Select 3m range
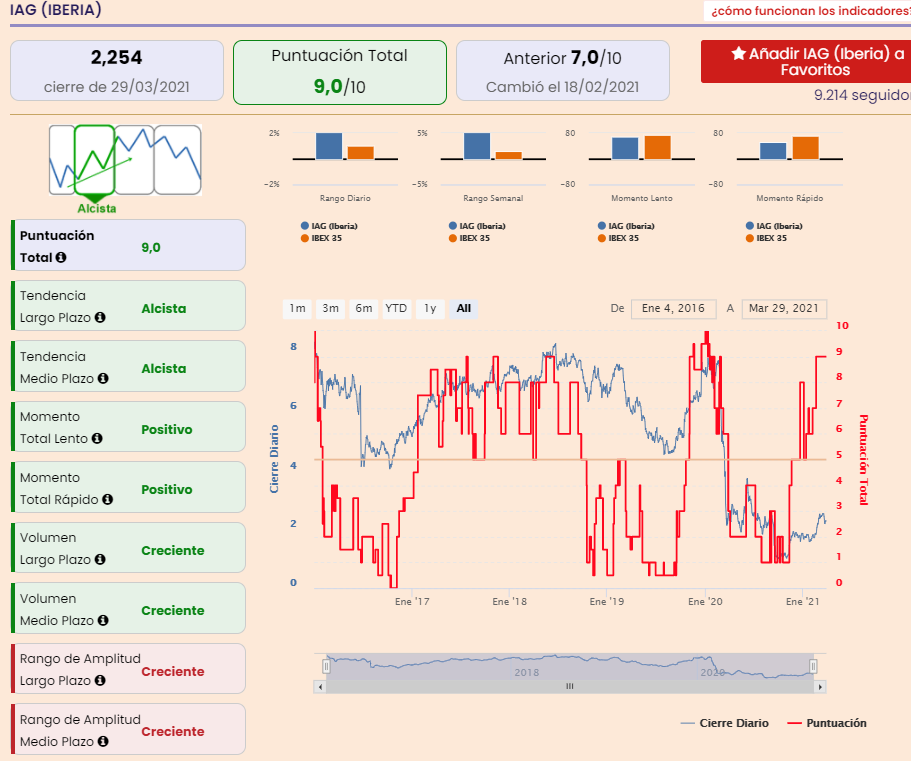The width and height of the screenshot is (911, 761). pyautogui.click(x=331, y=308)
